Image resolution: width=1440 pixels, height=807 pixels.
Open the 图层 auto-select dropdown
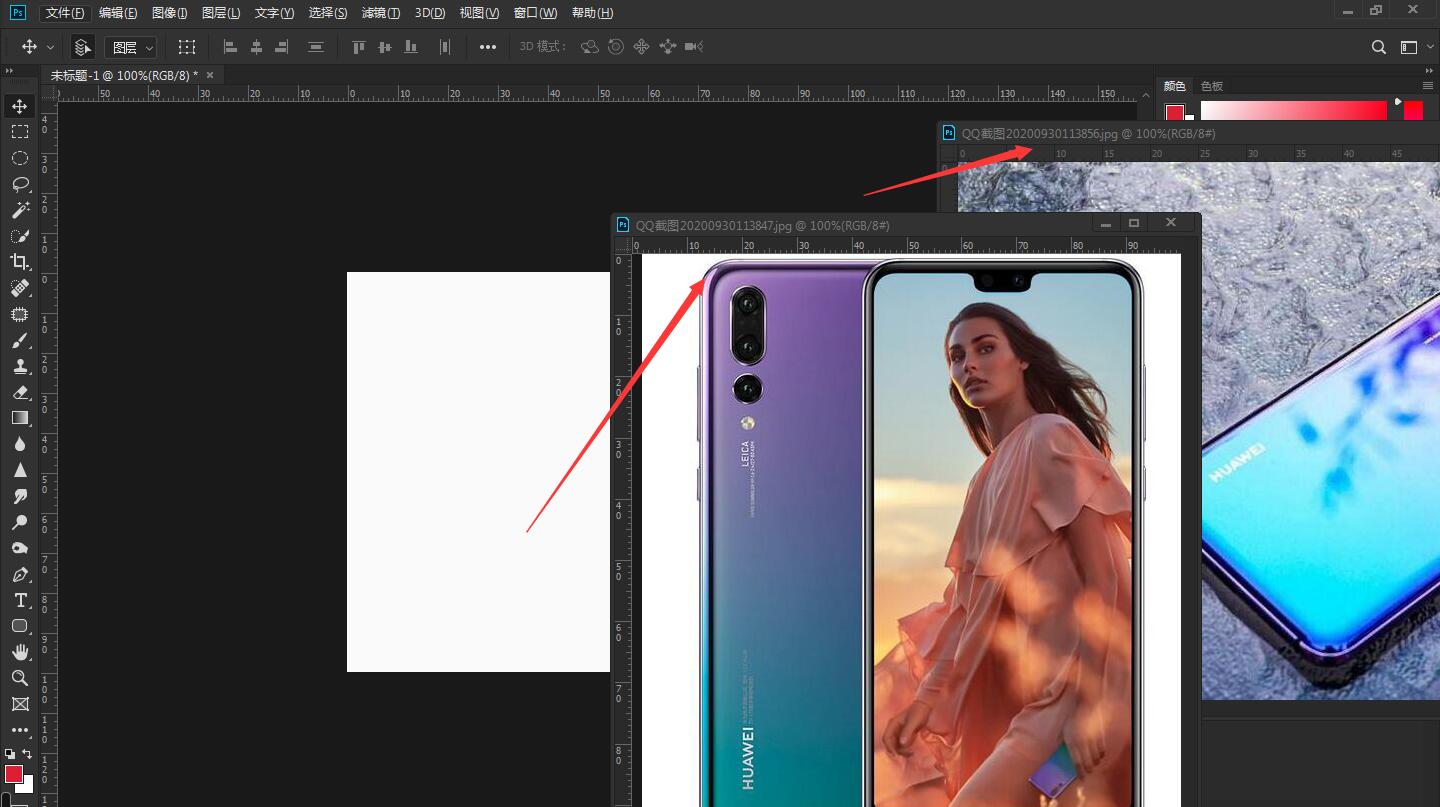tap(133, 47)
